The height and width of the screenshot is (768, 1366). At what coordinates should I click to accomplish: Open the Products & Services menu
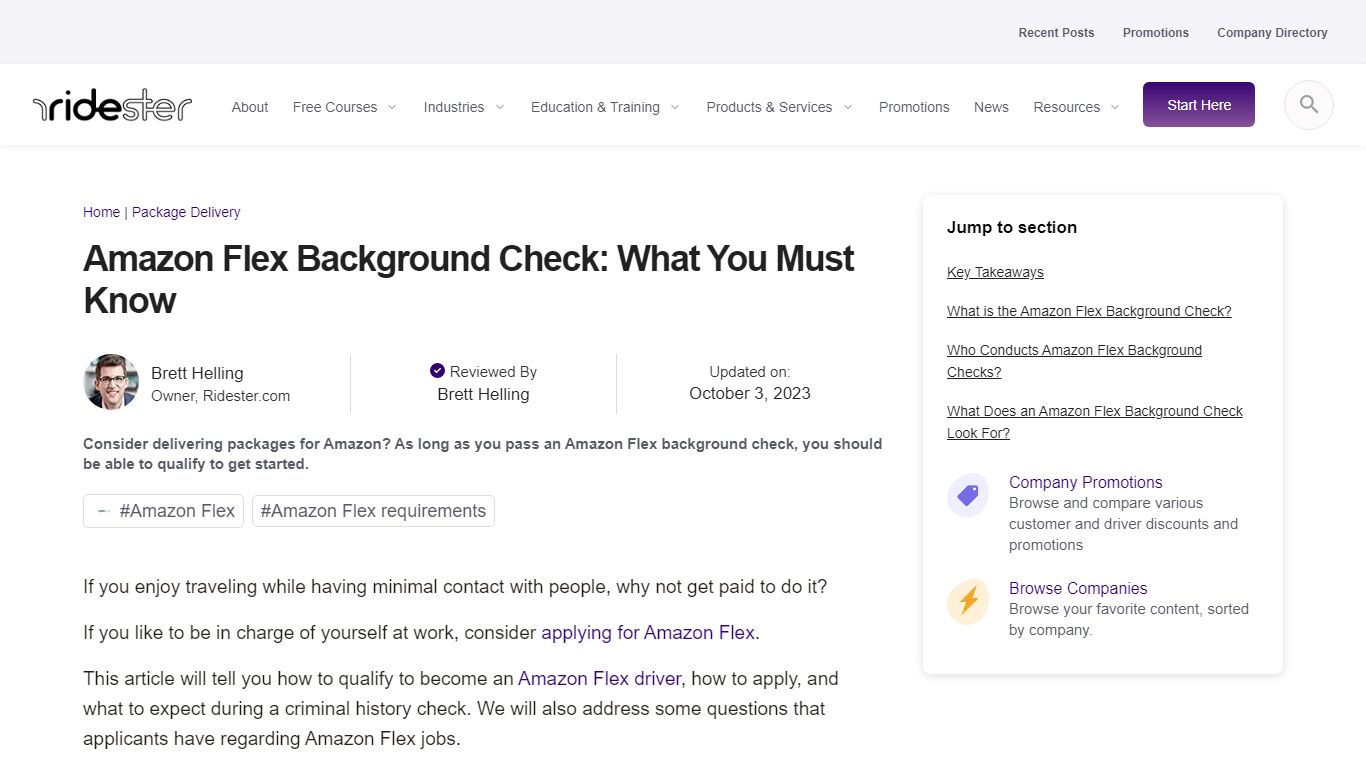(x=769, y=107)
